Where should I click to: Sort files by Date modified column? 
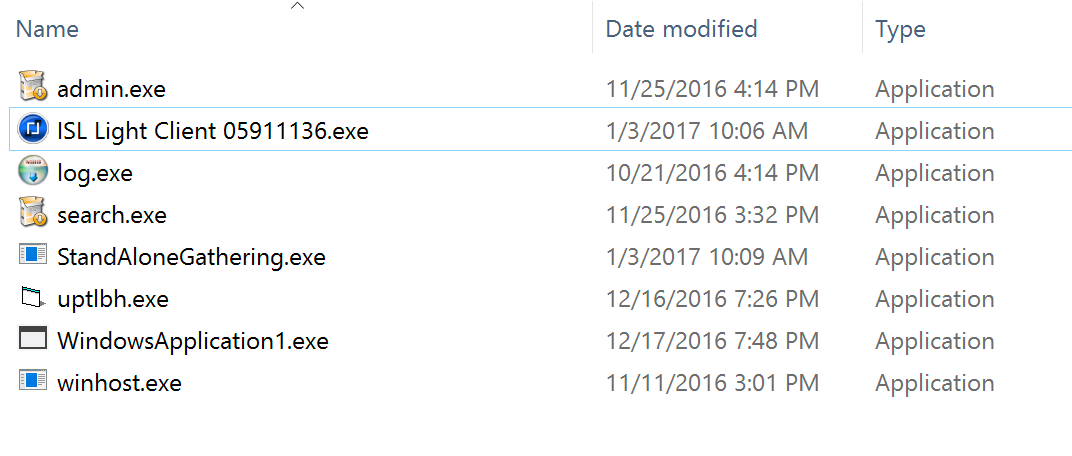(681, 29)
